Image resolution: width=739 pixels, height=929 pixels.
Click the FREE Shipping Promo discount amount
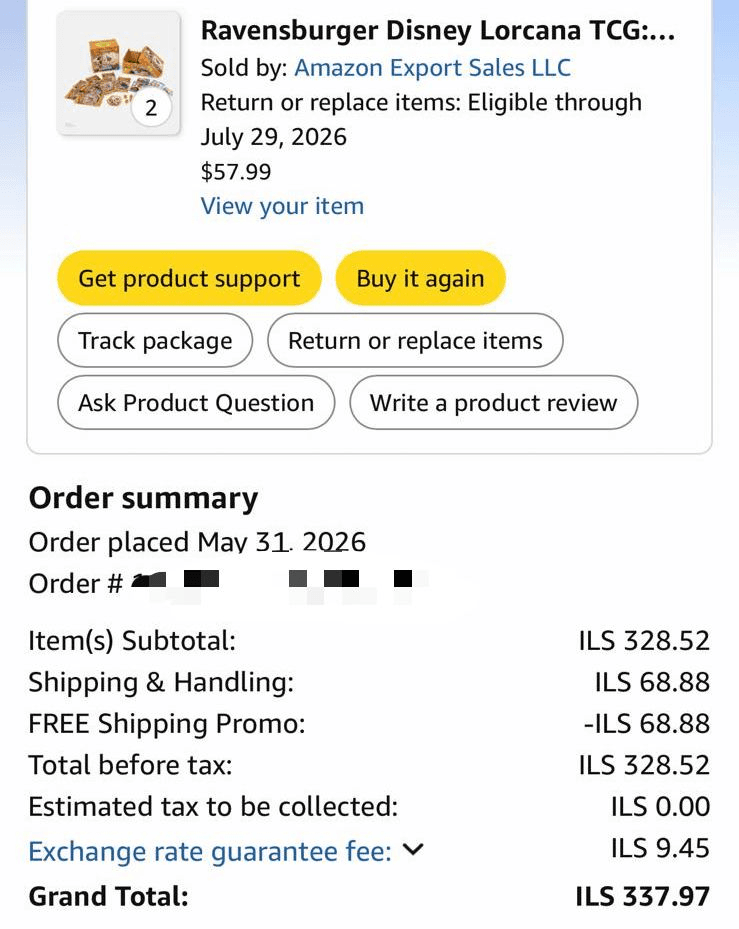[x=647, y=723]
